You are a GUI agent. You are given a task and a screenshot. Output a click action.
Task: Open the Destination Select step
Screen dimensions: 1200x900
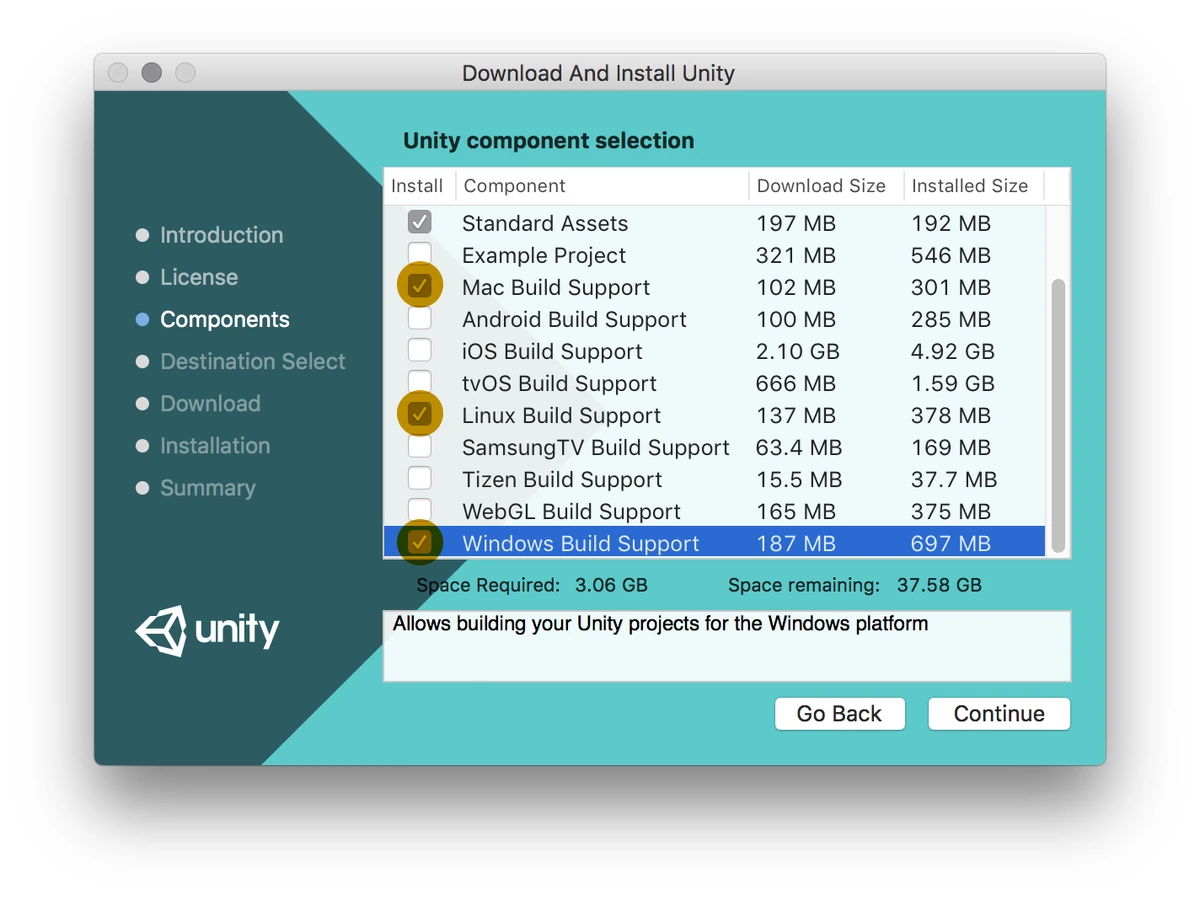pos(252,361)
